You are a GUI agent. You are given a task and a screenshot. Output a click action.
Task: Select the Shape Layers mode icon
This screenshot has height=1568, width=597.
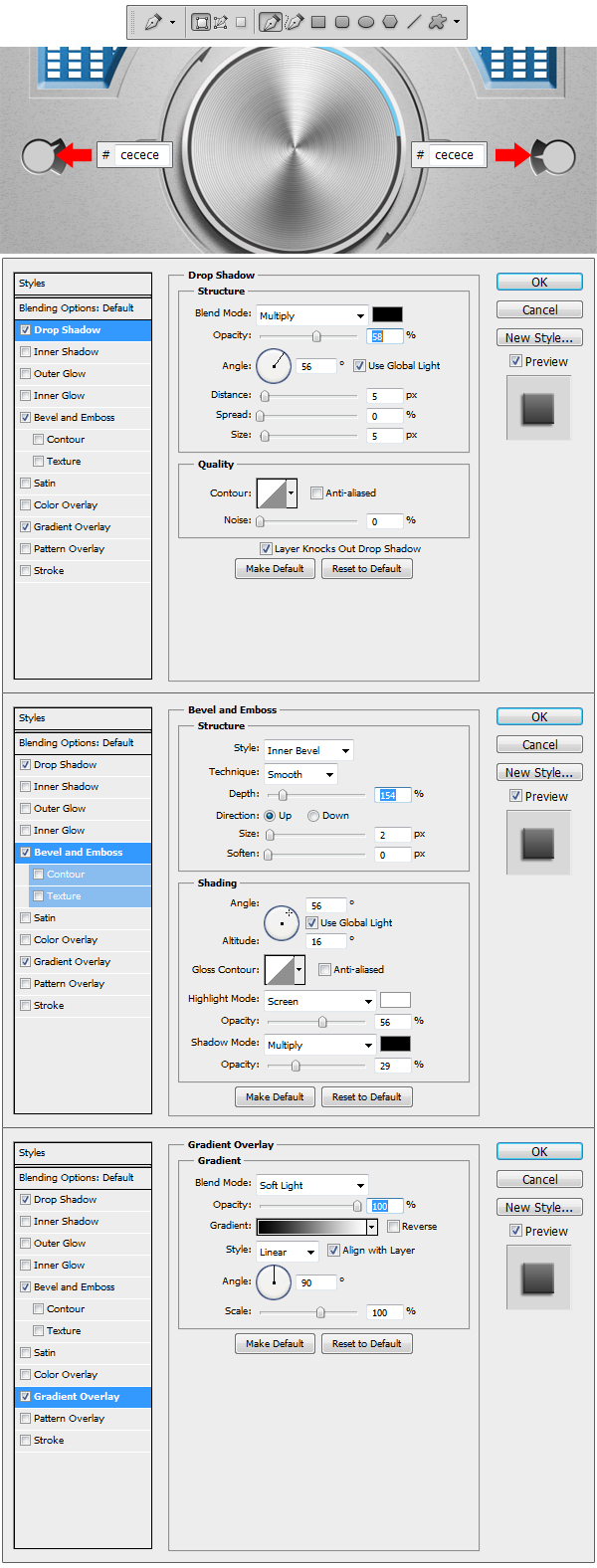(201, 22)
